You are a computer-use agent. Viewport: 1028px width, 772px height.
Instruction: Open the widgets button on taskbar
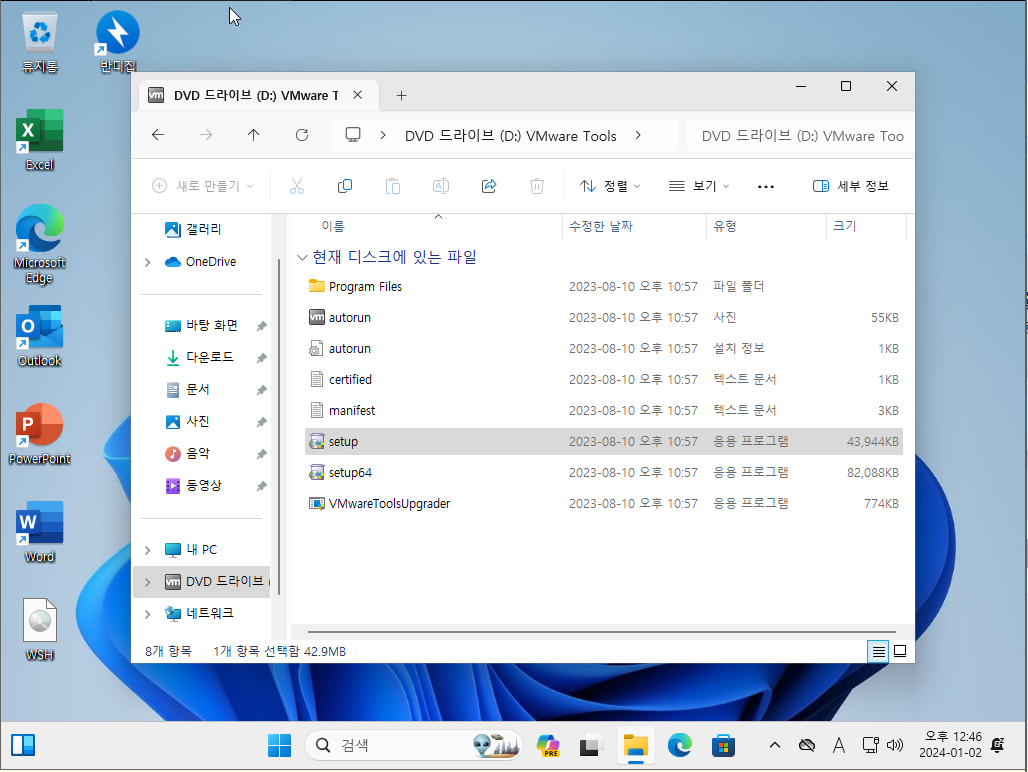click(23, 746)
